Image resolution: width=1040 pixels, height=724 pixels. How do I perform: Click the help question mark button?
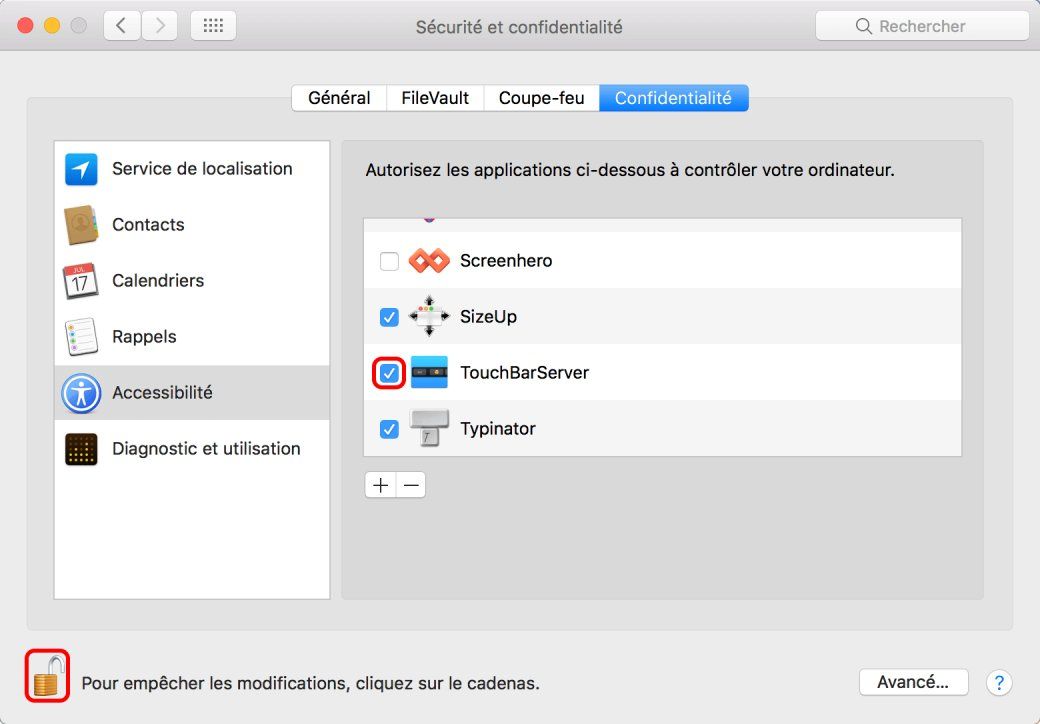(x=999, y=682)
